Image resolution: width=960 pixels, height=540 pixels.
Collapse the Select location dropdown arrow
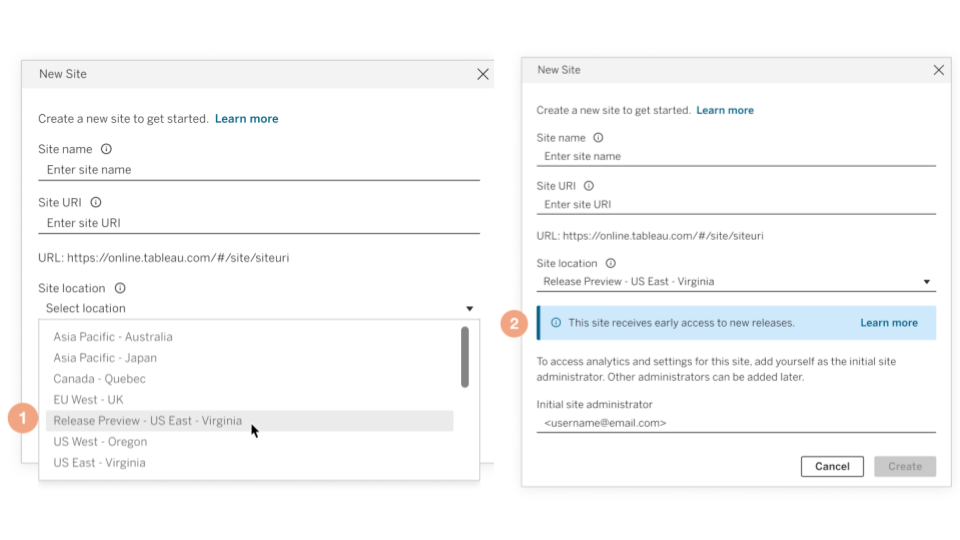click(469, 309)
